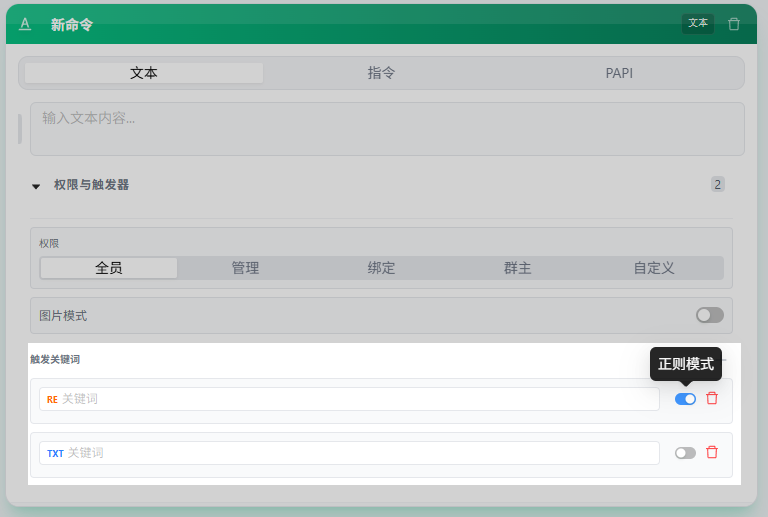Select the 文本 tab
768x517 pixels.
144,73
